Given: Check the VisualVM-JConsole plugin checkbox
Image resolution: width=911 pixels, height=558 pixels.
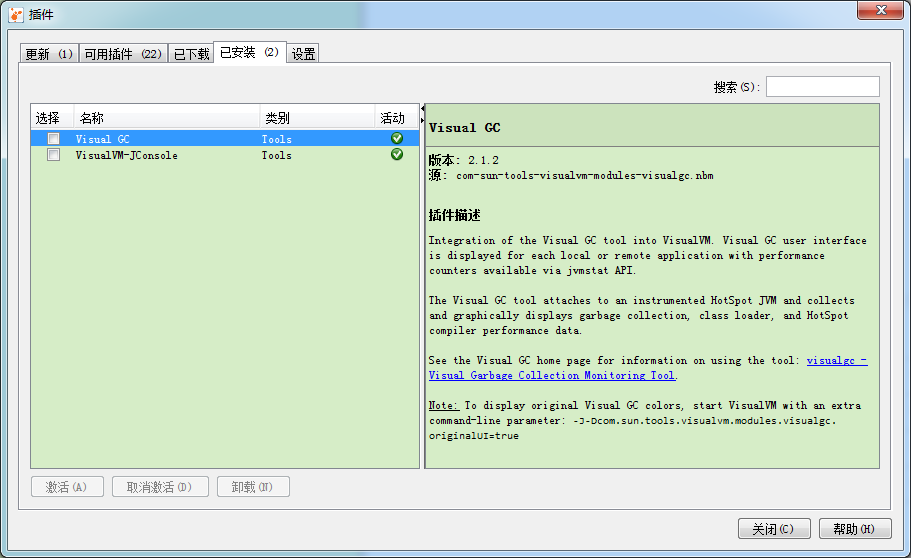Looking at the screenshot, I should point(53,155).
